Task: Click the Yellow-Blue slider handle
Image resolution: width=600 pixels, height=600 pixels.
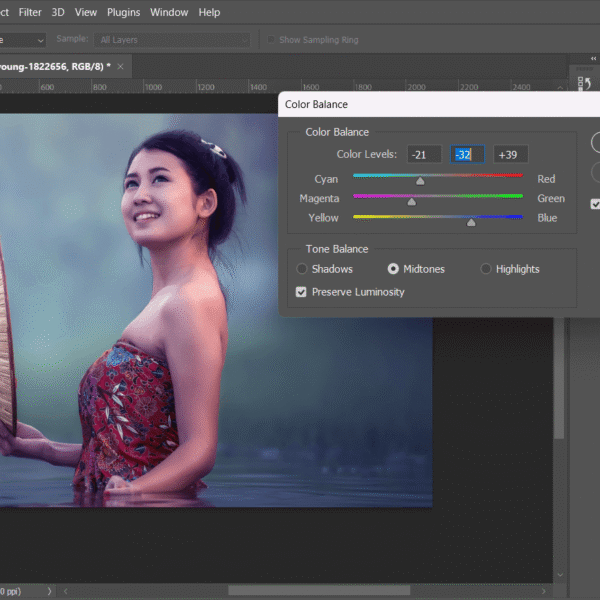Action: [x=471, y=222]
